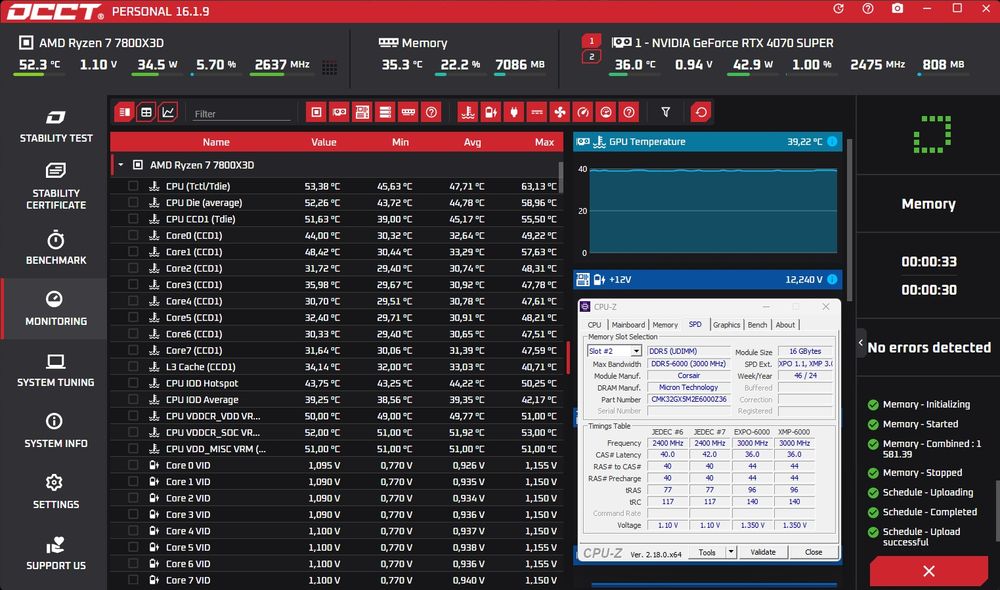
Task: Toggle the usage gauge filter icon
Action: [x=606, y=112]
